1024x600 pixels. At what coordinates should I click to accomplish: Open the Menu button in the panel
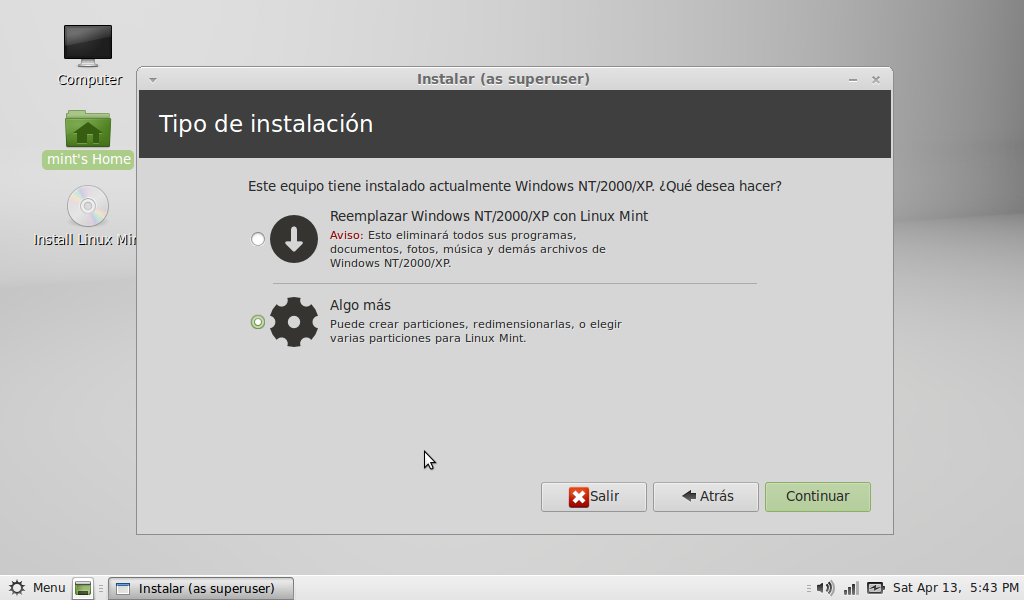37,588
